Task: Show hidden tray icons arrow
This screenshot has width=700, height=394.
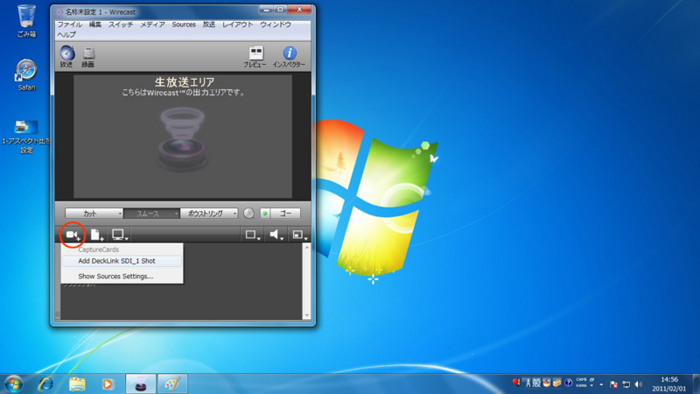Action: click(601, 385)
